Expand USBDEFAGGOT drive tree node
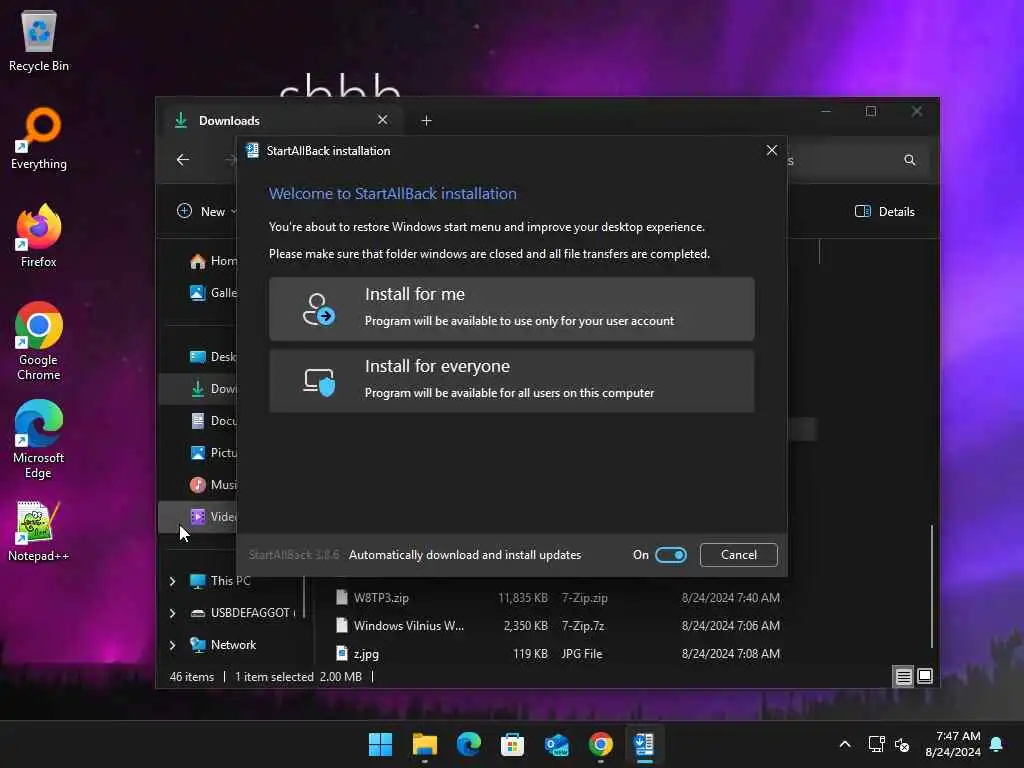Screen dimensions: 1024x768 [172, 613]
